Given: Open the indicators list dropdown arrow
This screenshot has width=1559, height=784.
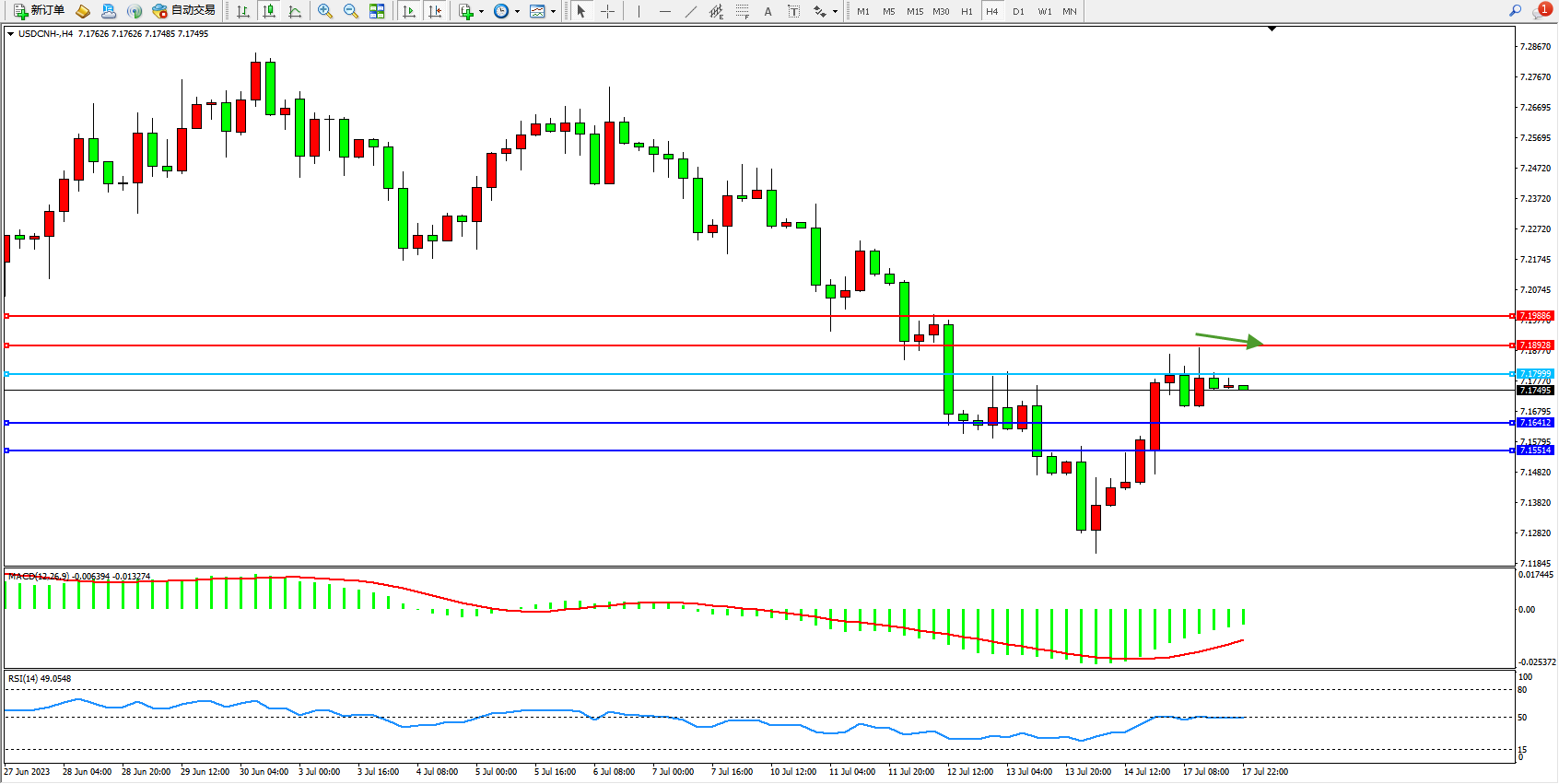Looking at the screenshot, I should (x=481, y=12).
